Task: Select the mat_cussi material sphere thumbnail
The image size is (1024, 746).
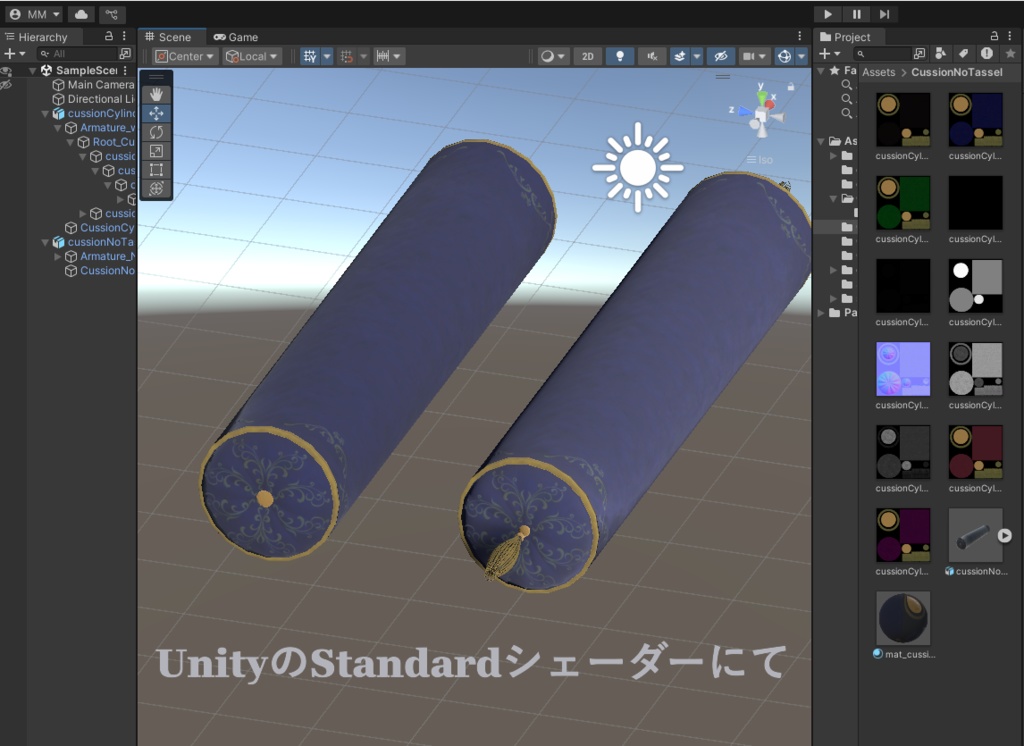Action: [x=901, y=620]
